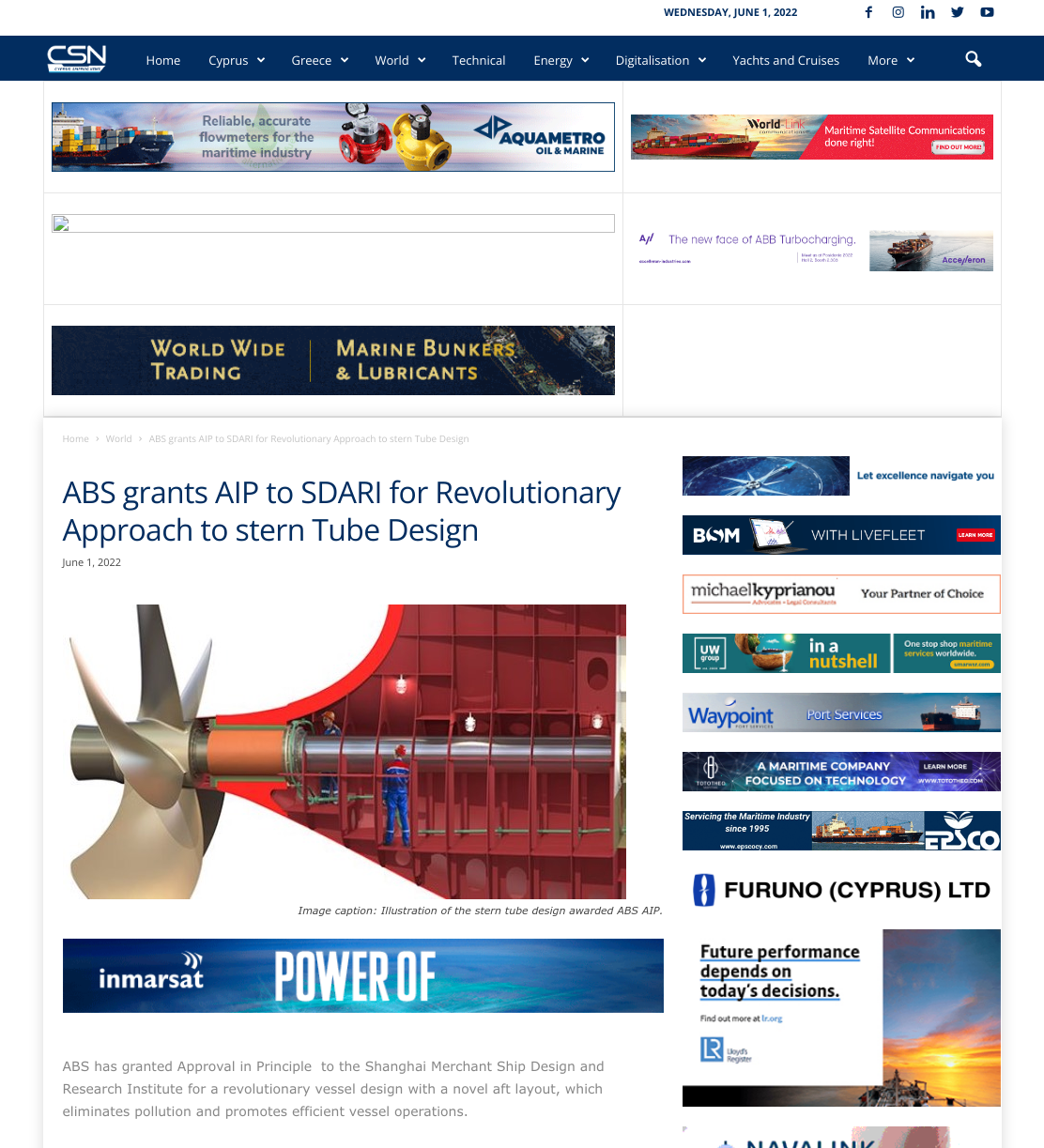The height and width of the screenshot is (1148, 1044).
Task: Click the stern tube illustration image
Action: point(345,752)
